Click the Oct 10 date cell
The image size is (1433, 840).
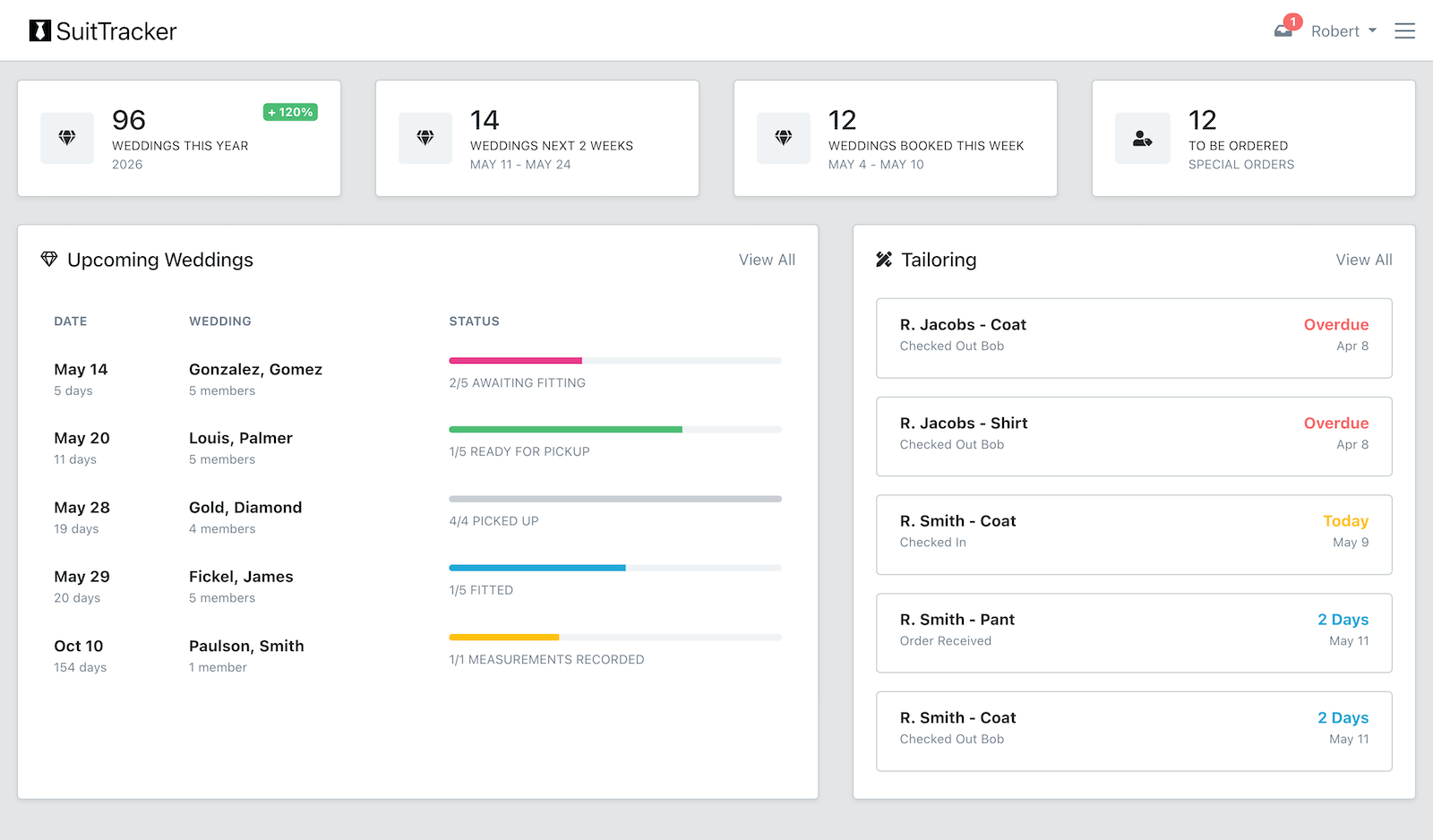[x=79, y=646]
